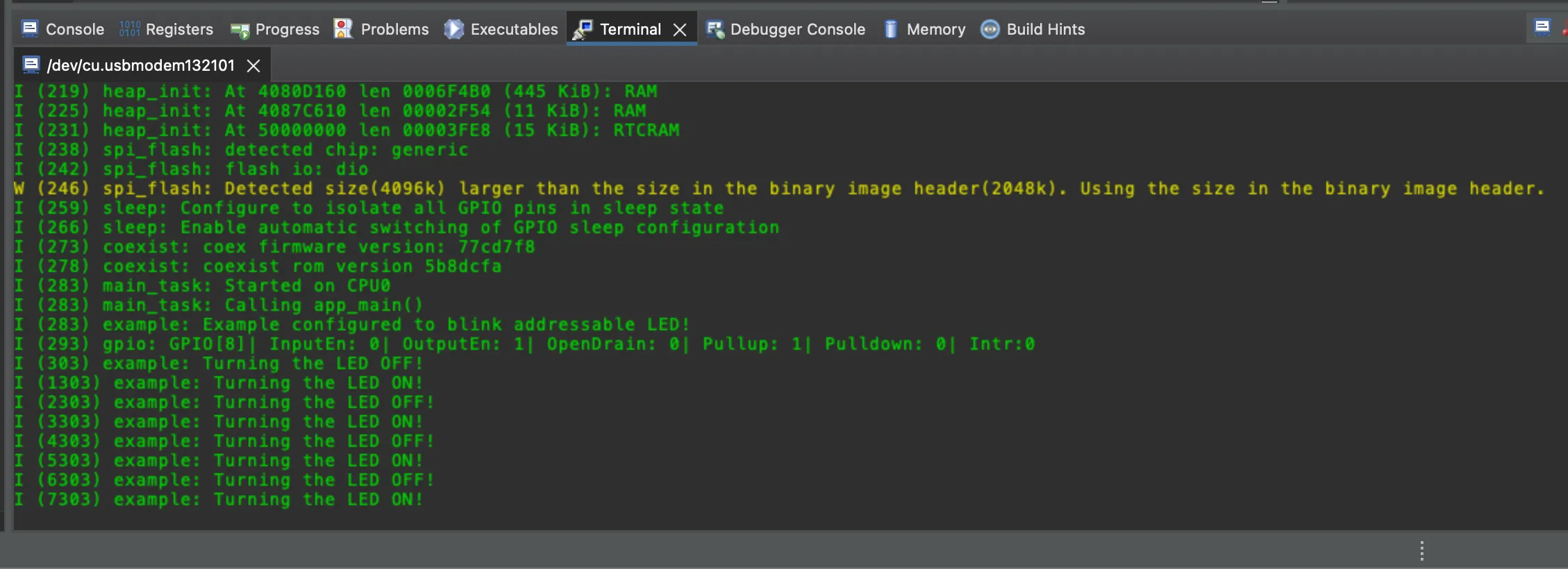Show the Problems tab
This screenshot has height=569, width=1568.
tap(394, 29)
